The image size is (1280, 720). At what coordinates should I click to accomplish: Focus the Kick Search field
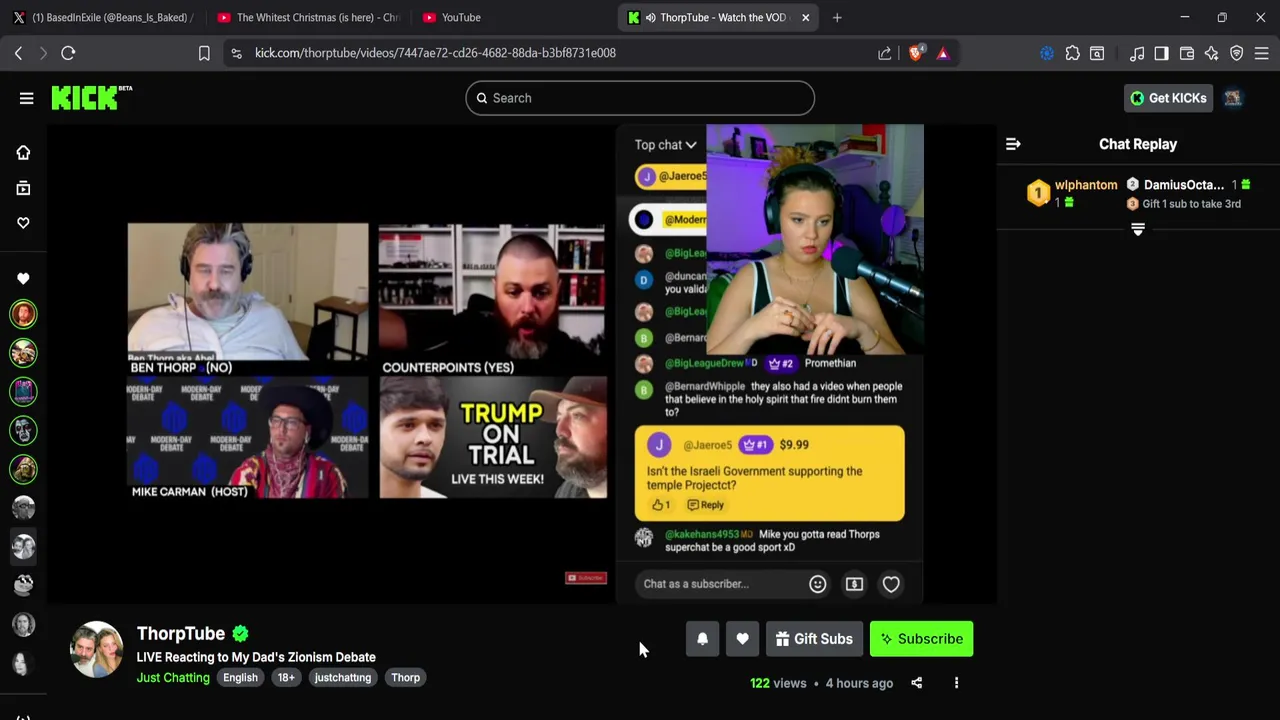[640, 98]
